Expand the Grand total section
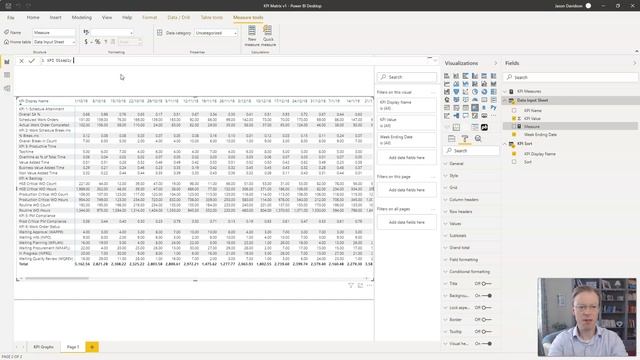This screenshot has width=640, height=360. [x=459, y=248]
